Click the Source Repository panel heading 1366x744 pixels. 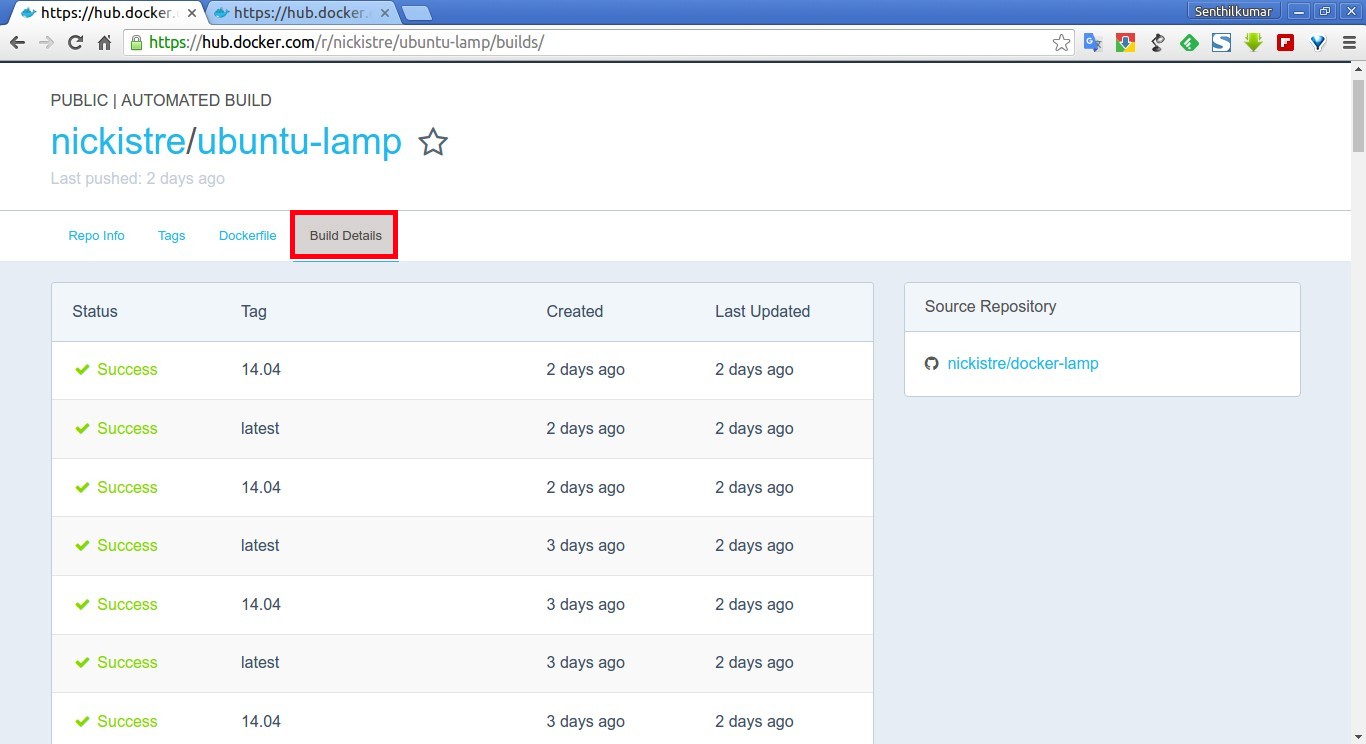click(x=990, y=307)
